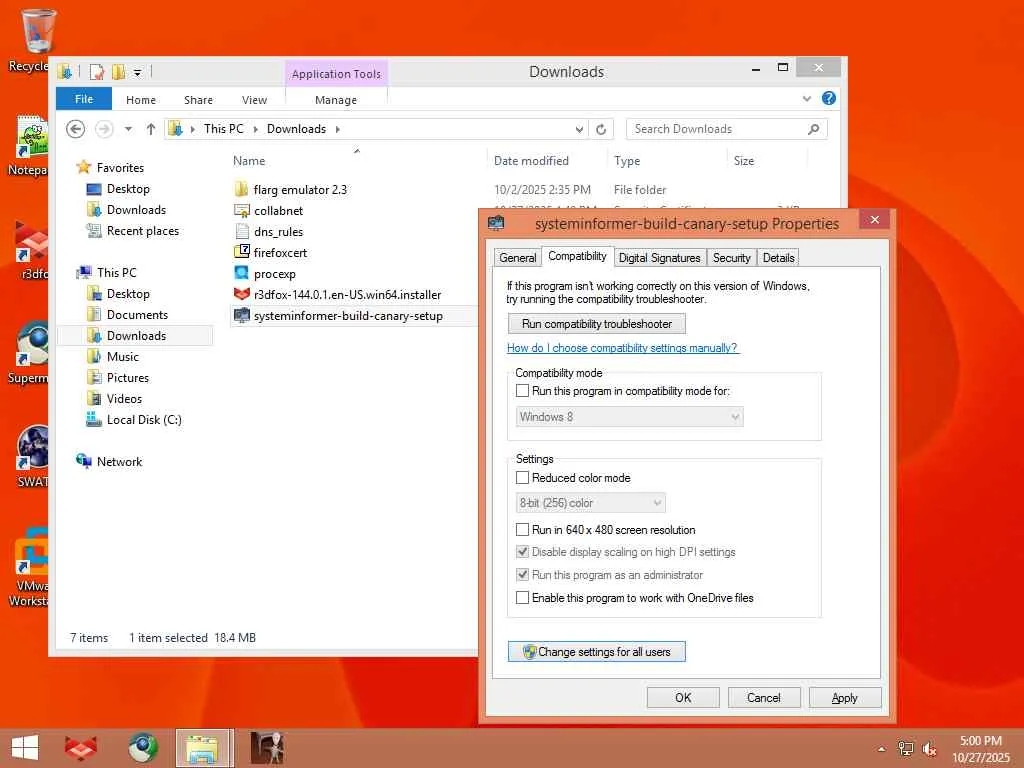Open the address bar history dropdown

tap(579, 129)
